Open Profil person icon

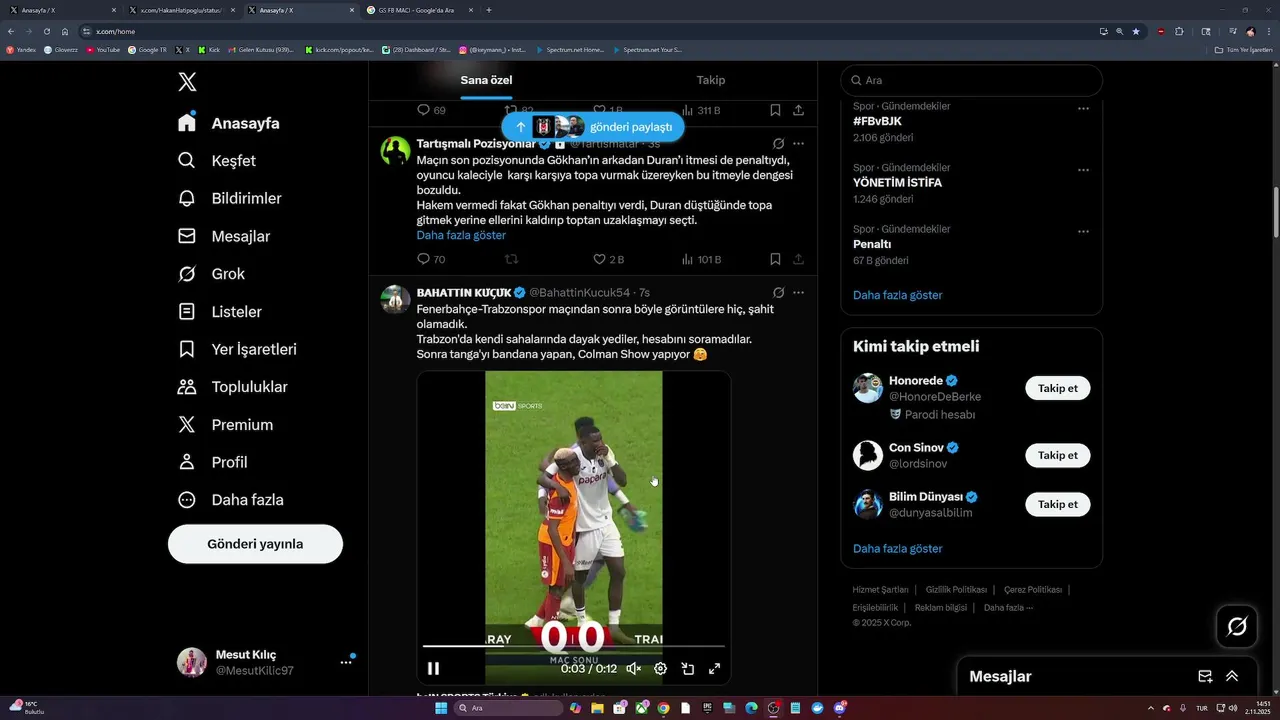coord(187,462)
